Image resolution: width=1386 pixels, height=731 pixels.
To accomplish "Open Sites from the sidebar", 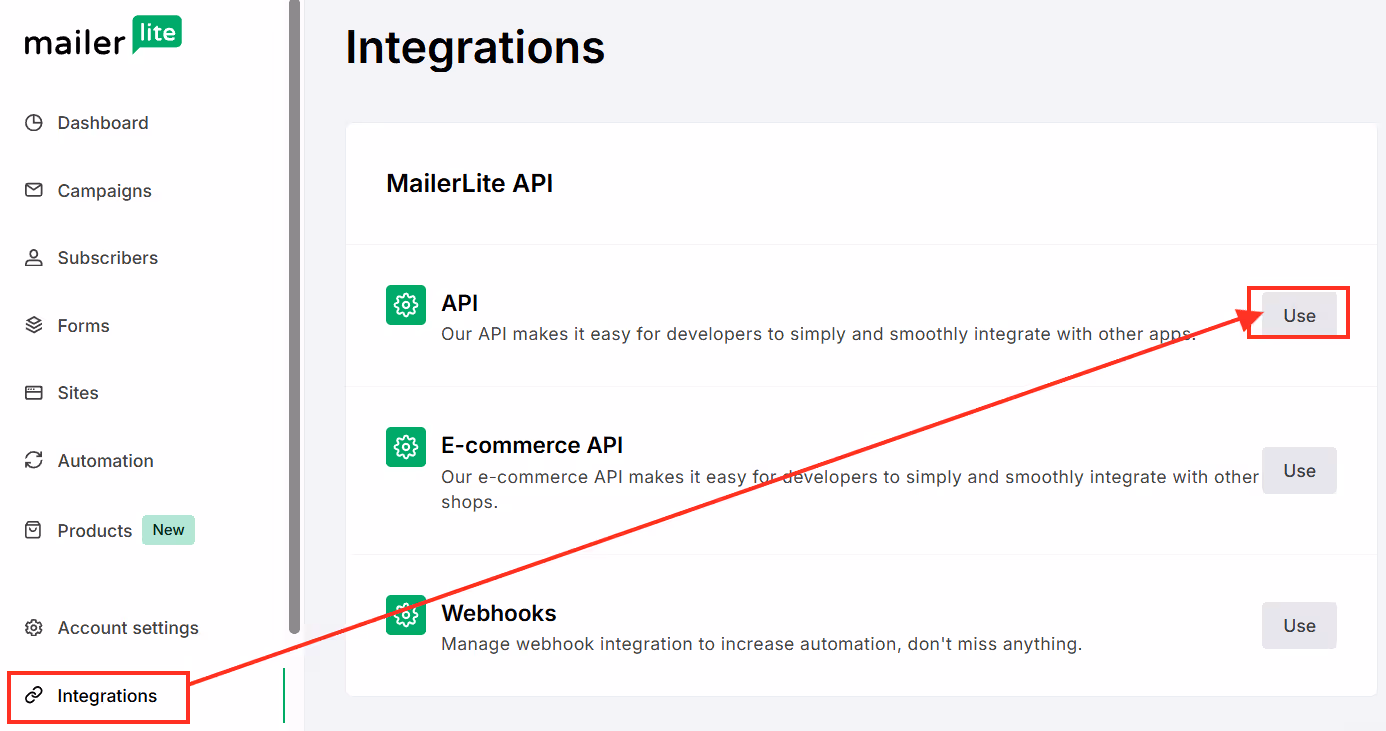I will pyautogui.click(x=78, y=393).
